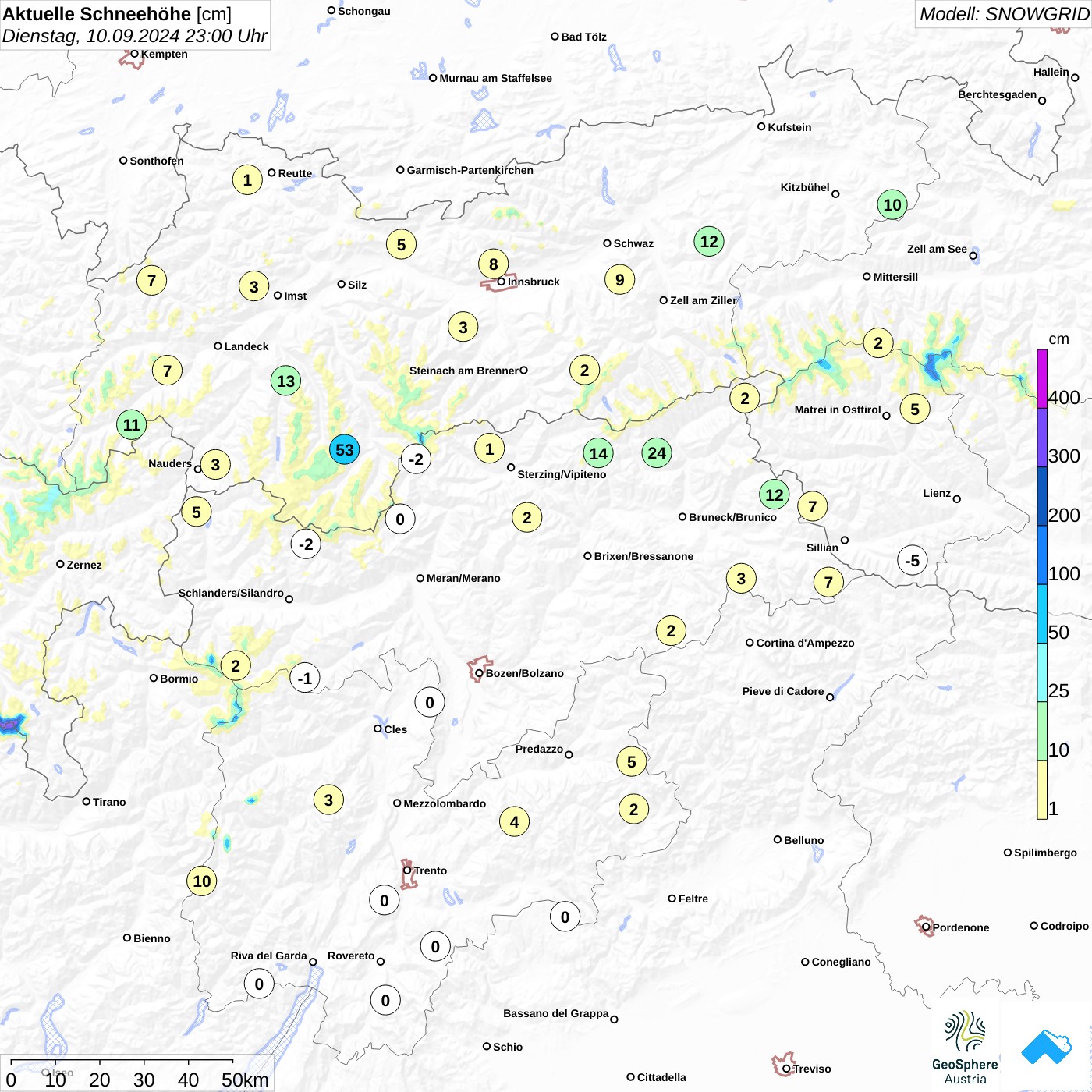Click the 14 cm marker near Sterzing

598,454
